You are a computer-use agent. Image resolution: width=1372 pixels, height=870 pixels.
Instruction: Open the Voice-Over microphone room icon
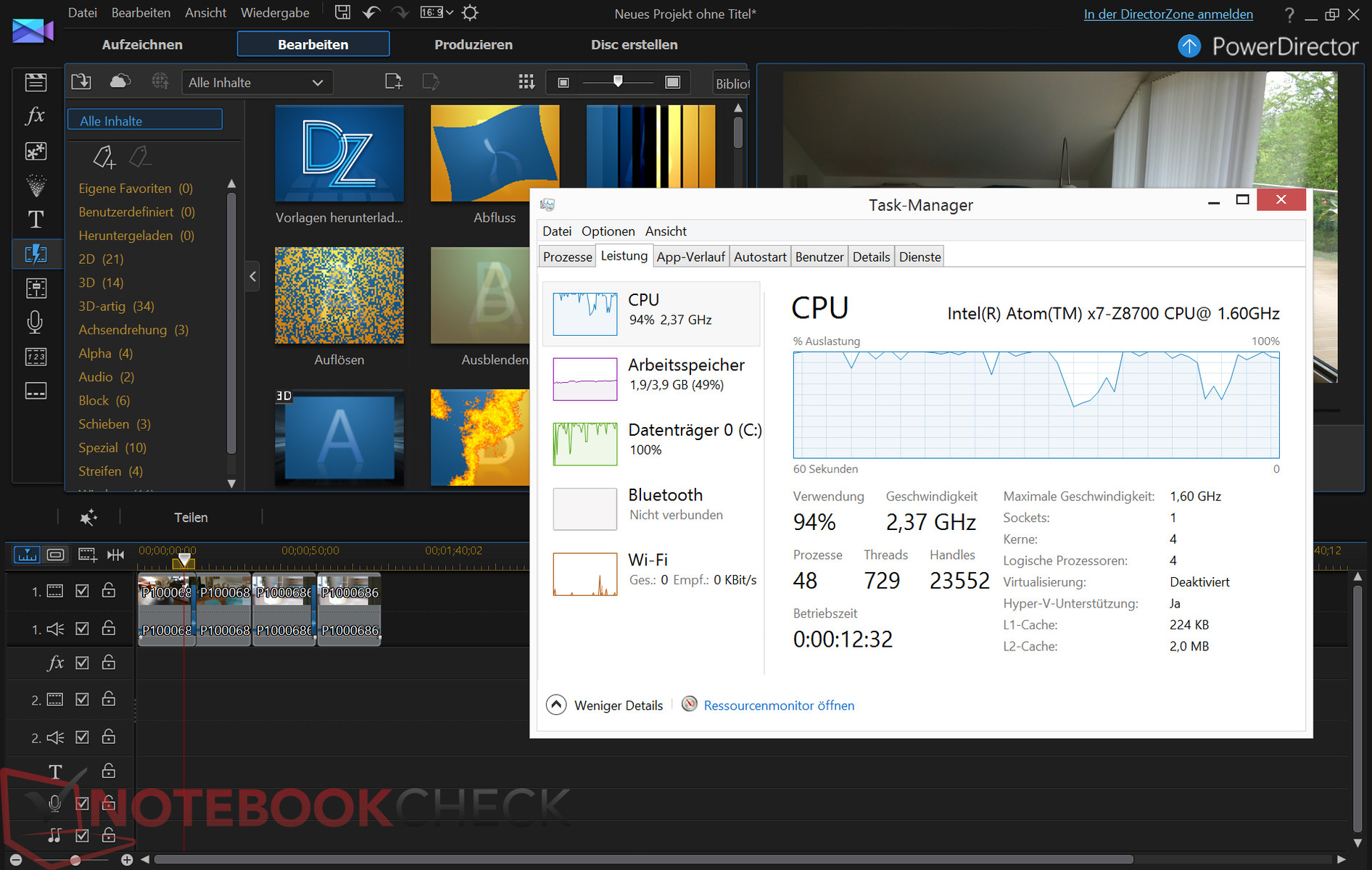pos(36,322)
